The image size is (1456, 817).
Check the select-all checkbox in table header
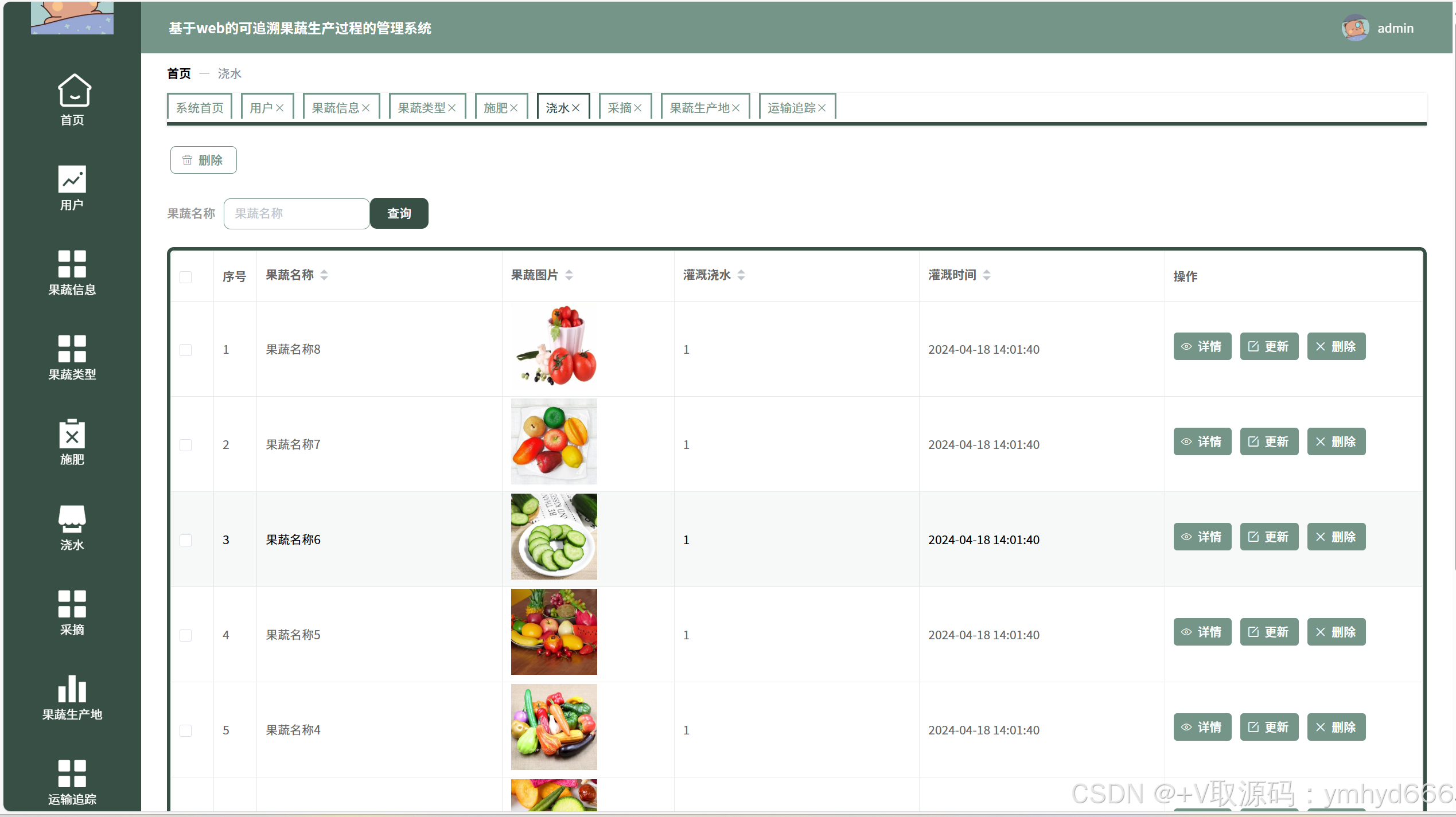[185, 277]
